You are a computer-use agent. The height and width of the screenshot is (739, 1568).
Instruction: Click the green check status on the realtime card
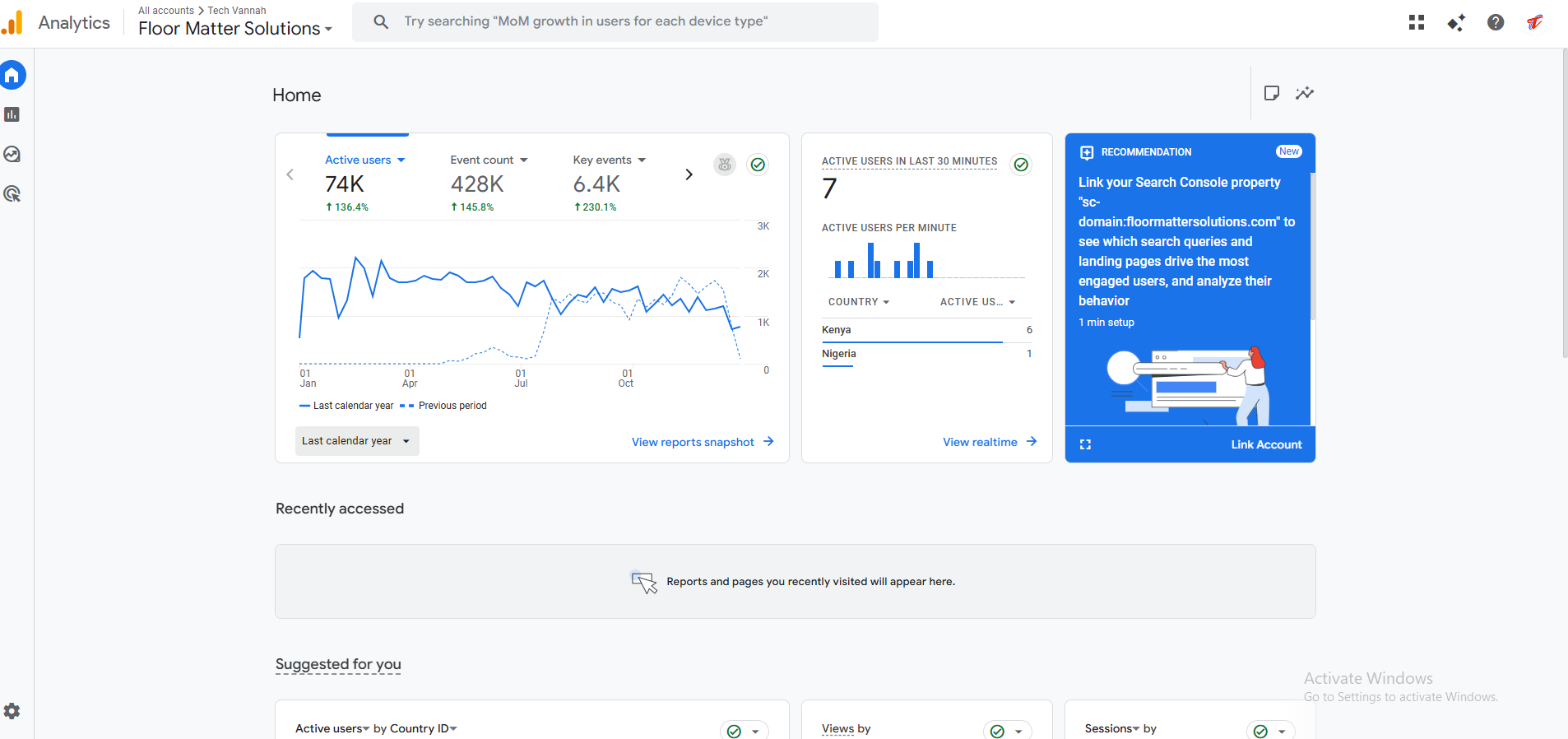[x=1020, y=165]
